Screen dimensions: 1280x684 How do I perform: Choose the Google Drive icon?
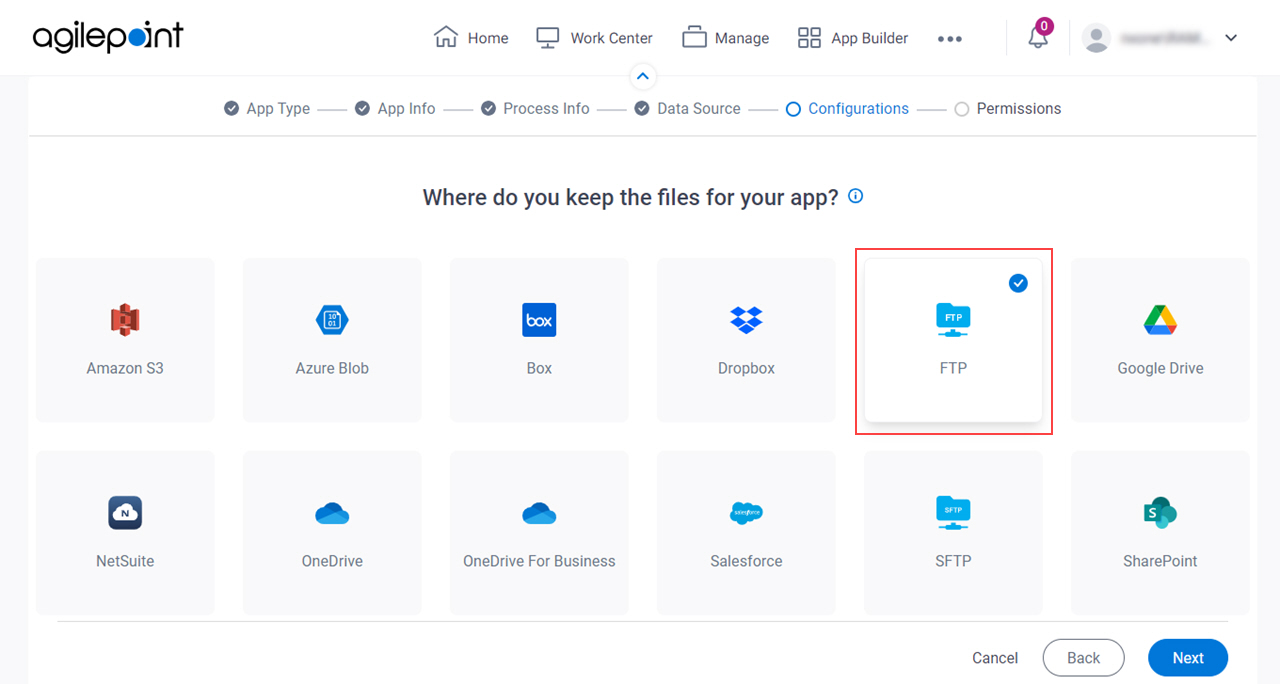1160,320
